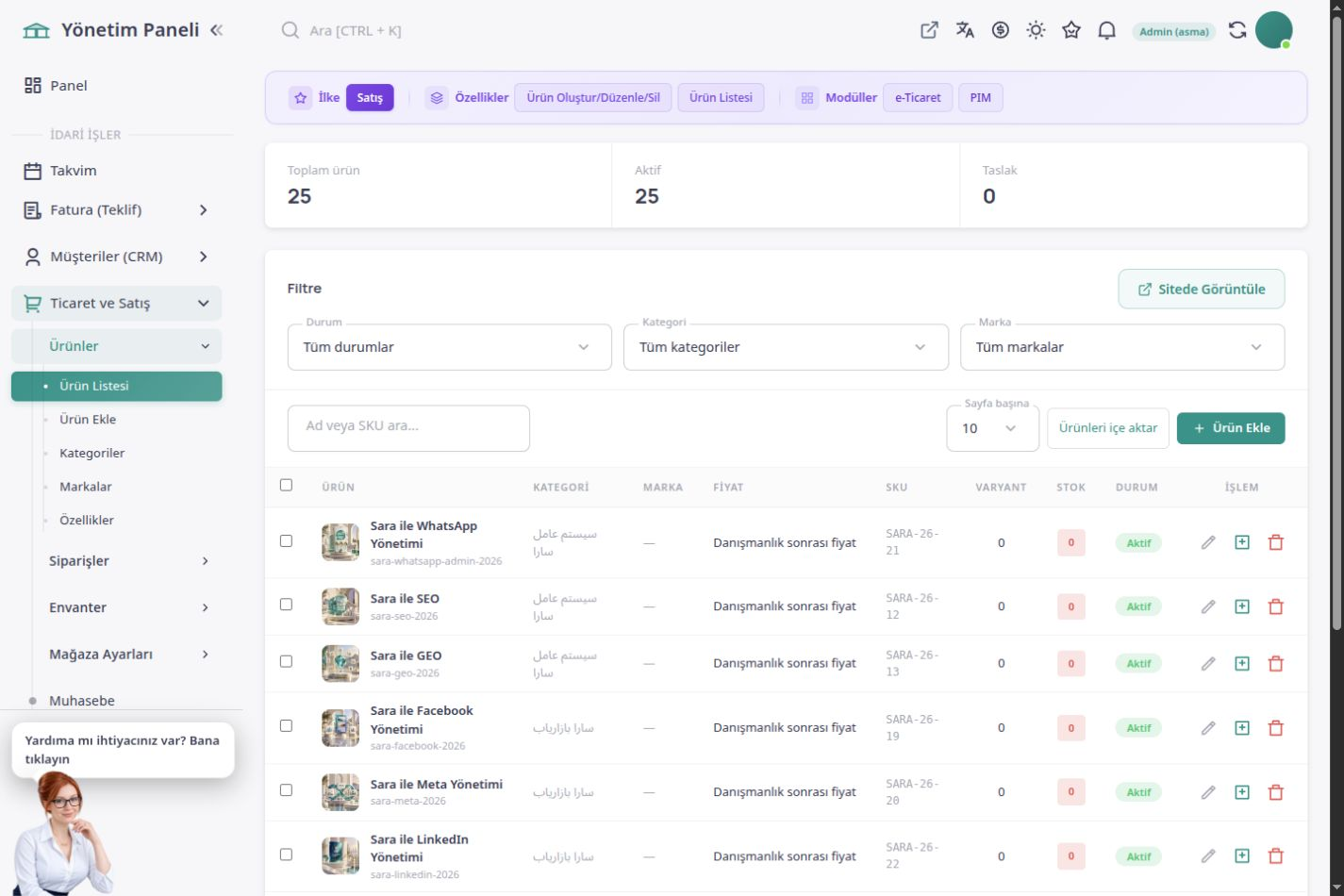Toggle the select-all checkbox in table header
The width and height of the screenshot is (1344, 896).
(x=287, y=485)
